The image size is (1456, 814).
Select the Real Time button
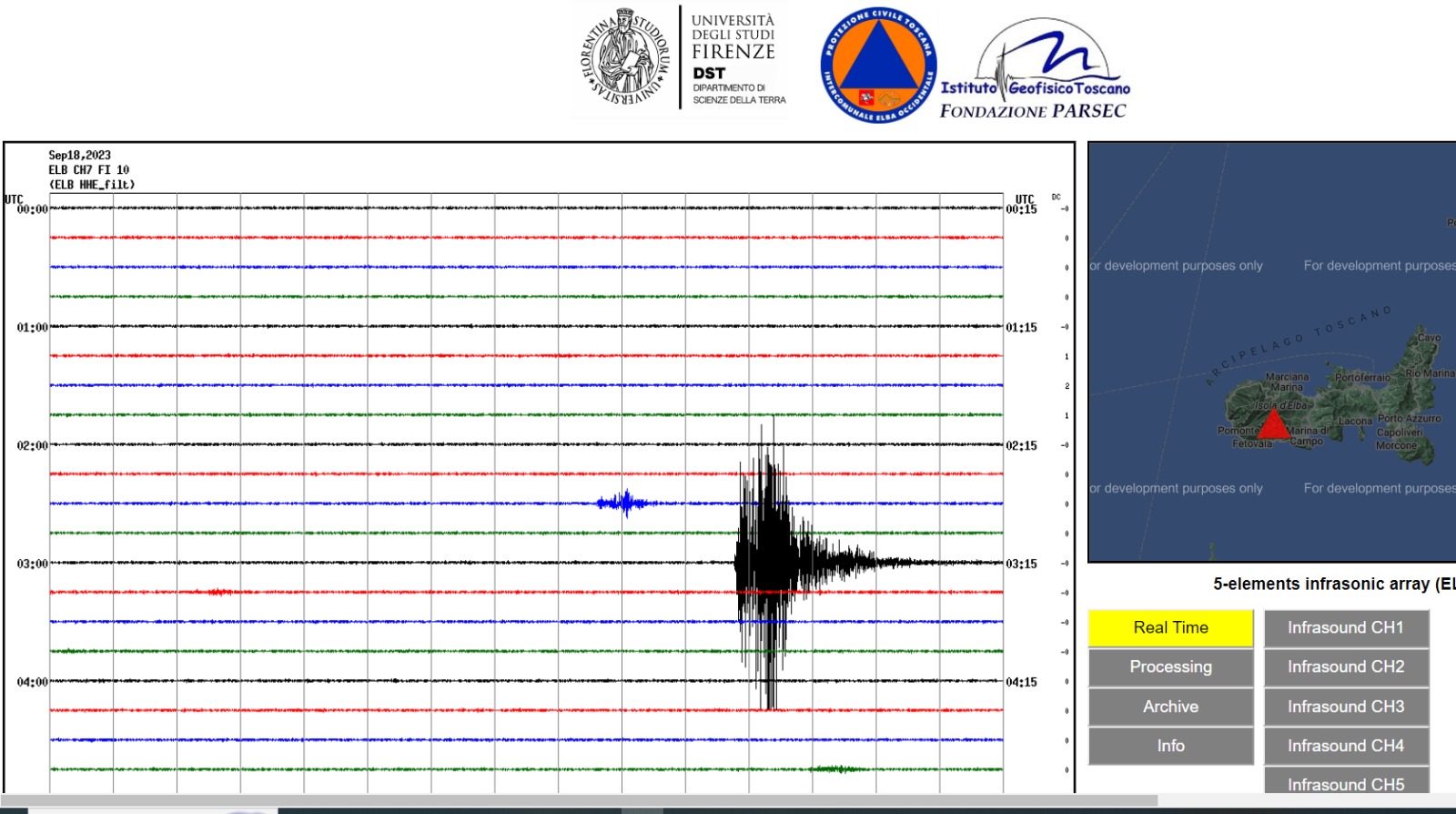point(1170,627)
